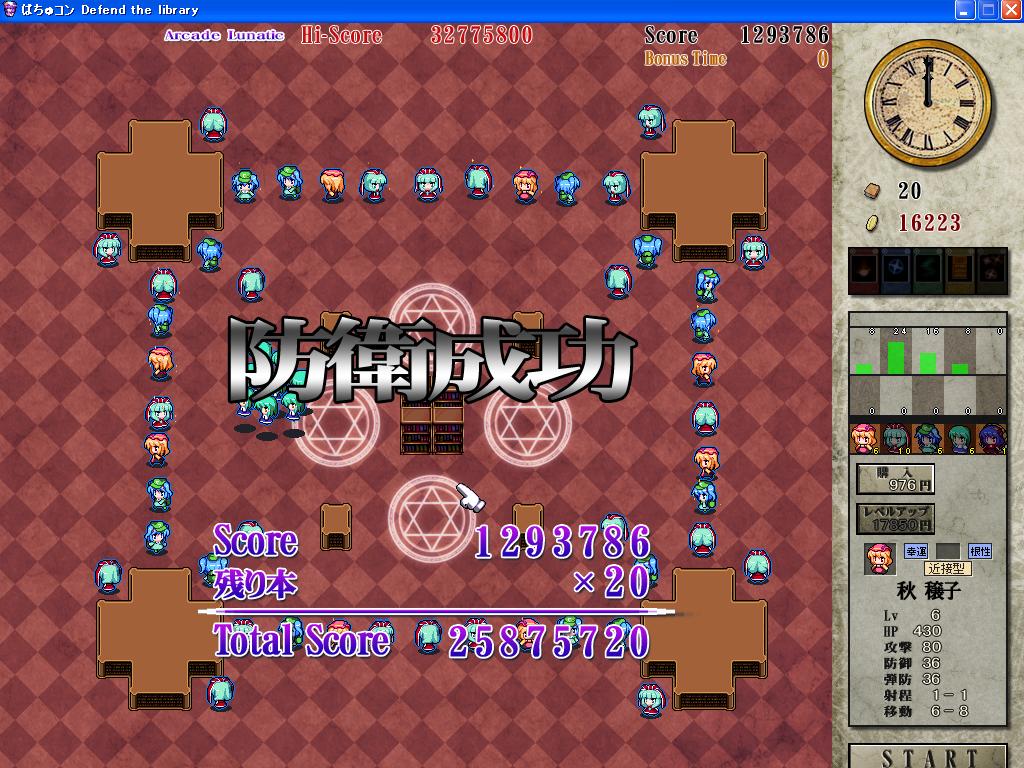Screen dimensions: 1024x768
Task: Click the top-right cross-shaped table
Action: (x=704, y=190)
